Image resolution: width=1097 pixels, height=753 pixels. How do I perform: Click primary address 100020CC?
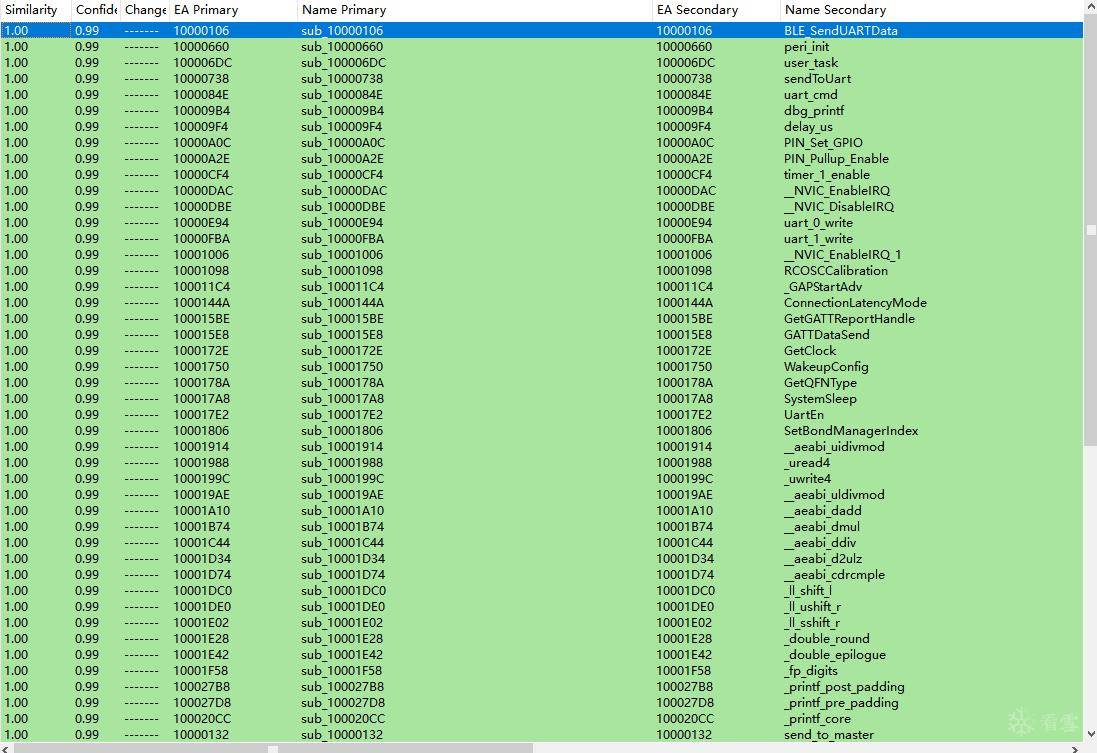pyautogui.click(x=201, y=719)
